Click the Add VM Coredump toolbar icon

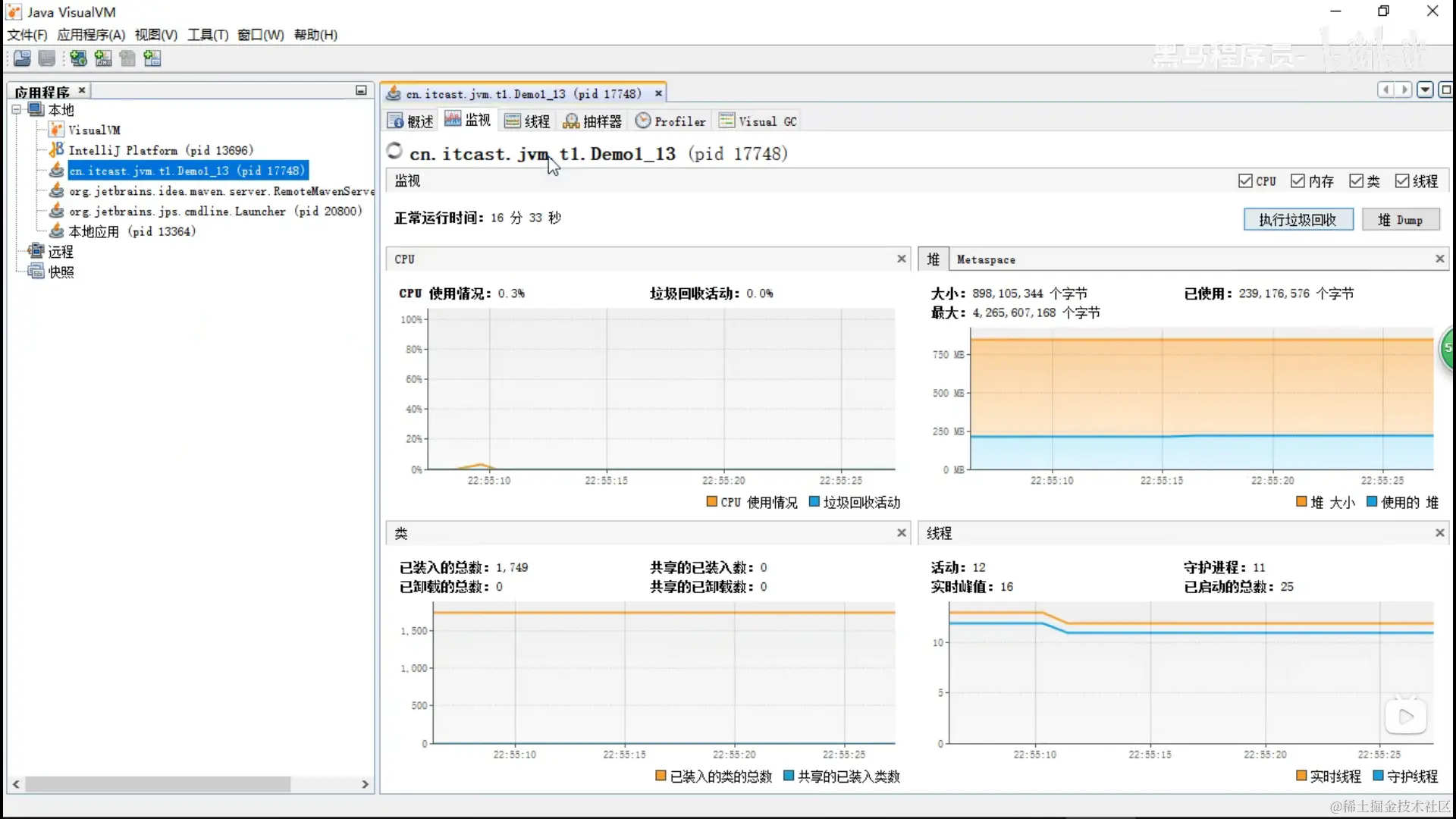pos(127,58)
